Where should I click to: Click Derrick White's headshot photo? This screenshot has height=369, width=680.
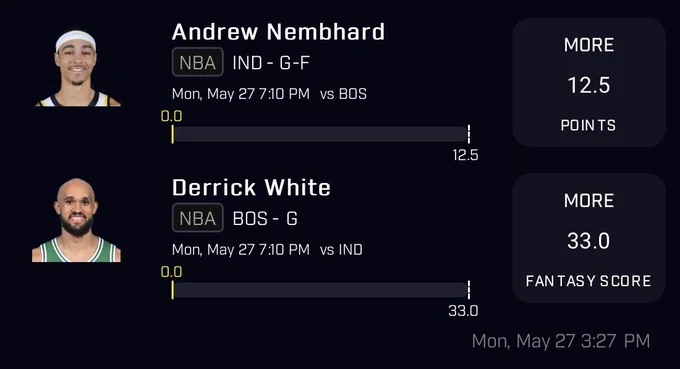point(76,220)
